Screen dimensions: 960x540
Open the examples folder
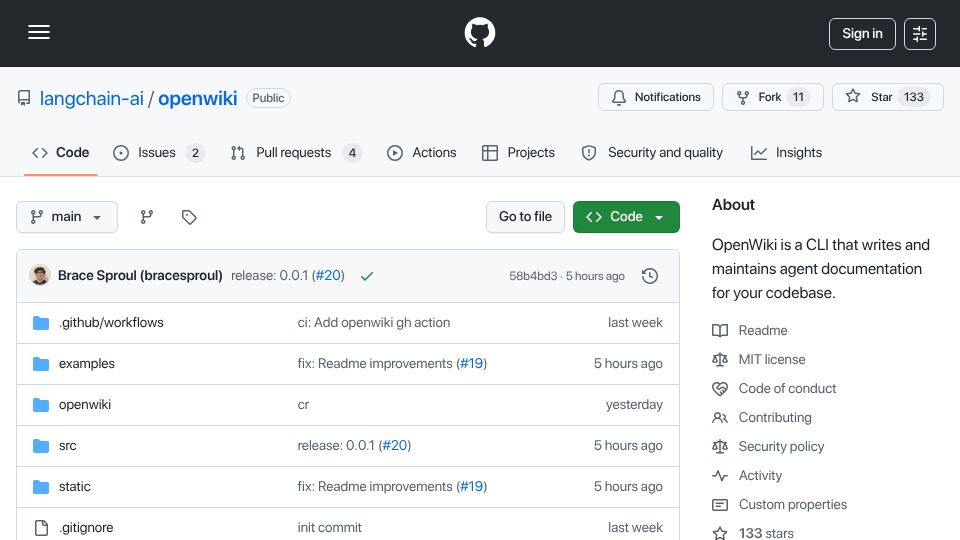click(87, 364)
